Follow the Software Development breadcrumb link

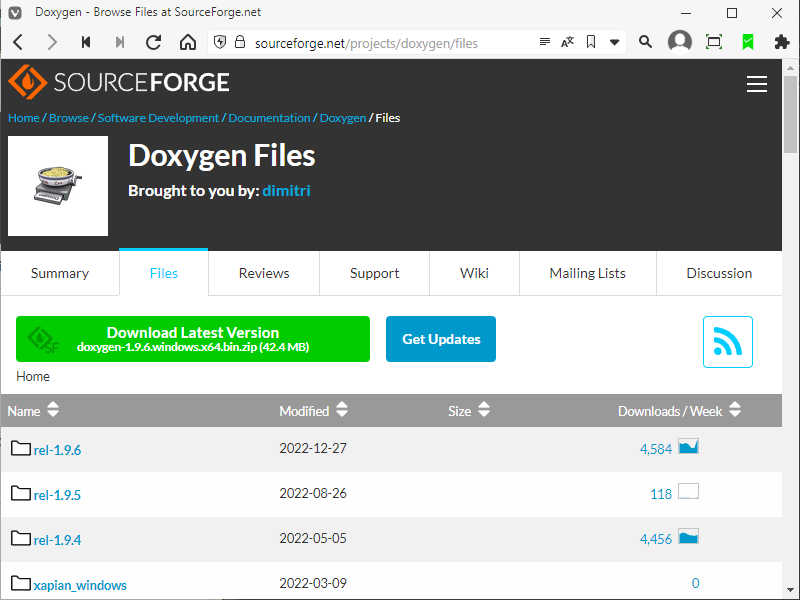click(x=158, y=118)
